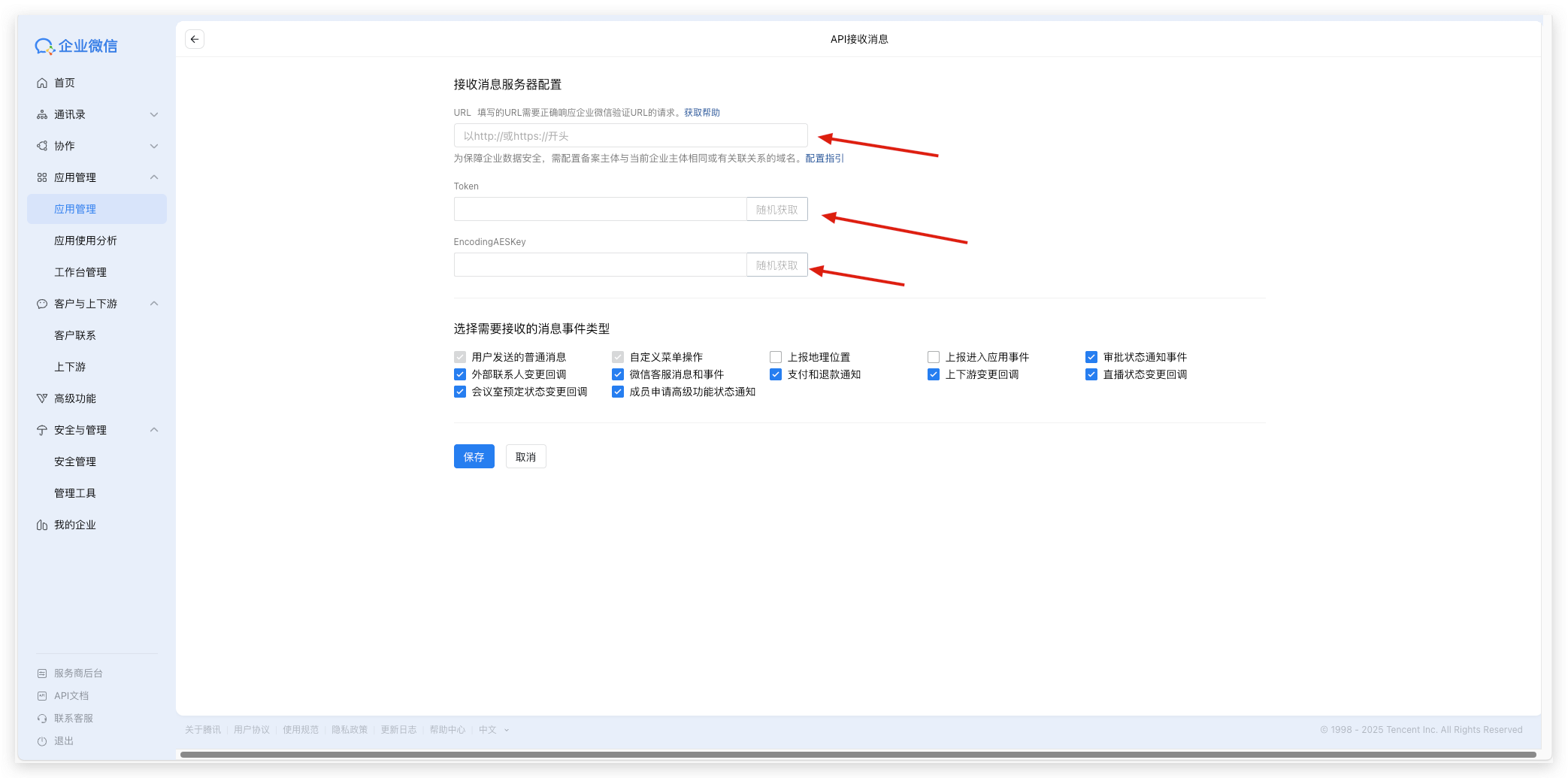This screenshot has height=778, width=1568.
Task: Collapse the 客户与上下游 section chevron
Action: [154, 304]
